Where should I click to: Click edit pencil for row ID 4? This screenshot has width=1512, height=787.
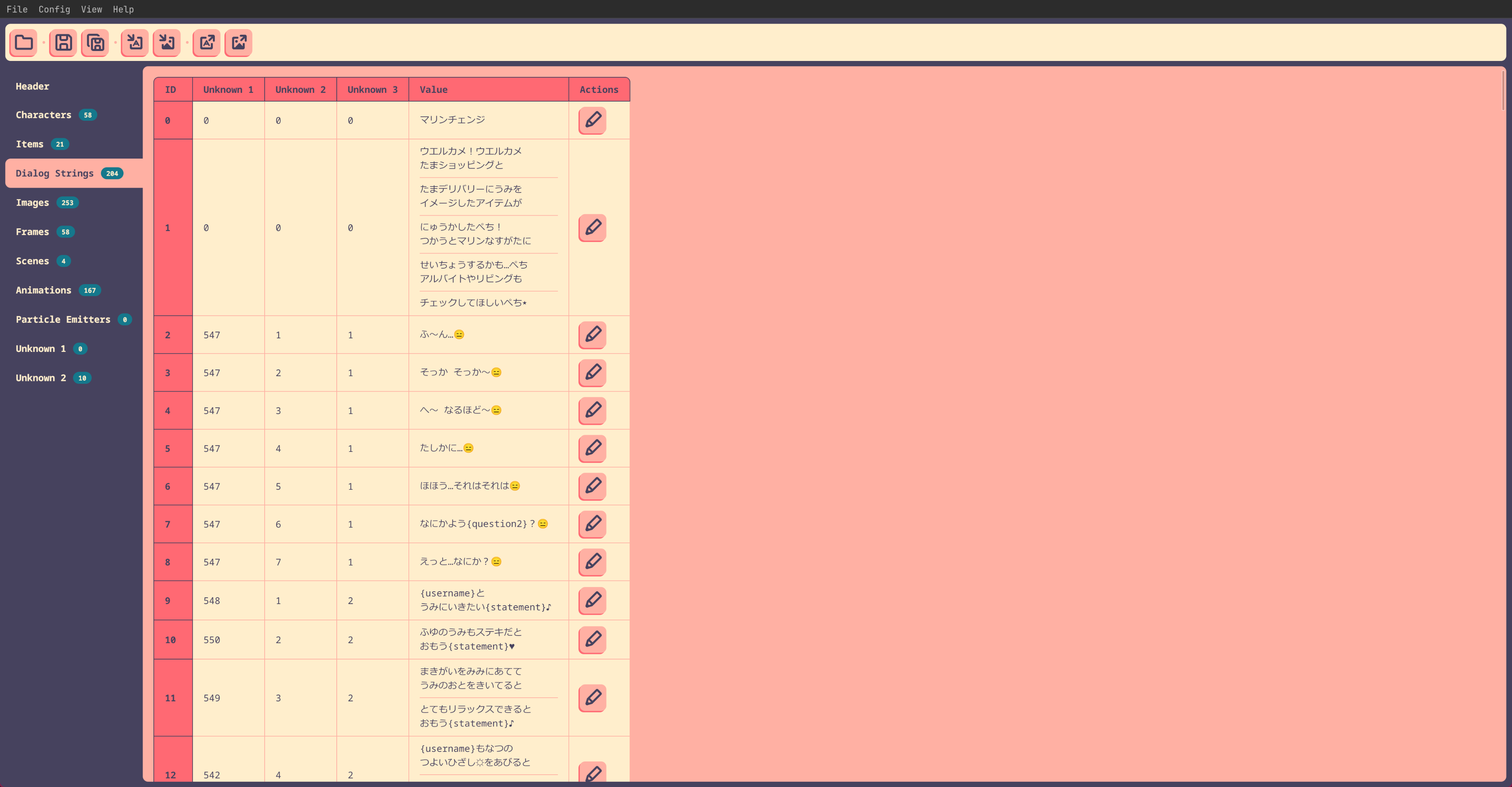click(593, 410)
